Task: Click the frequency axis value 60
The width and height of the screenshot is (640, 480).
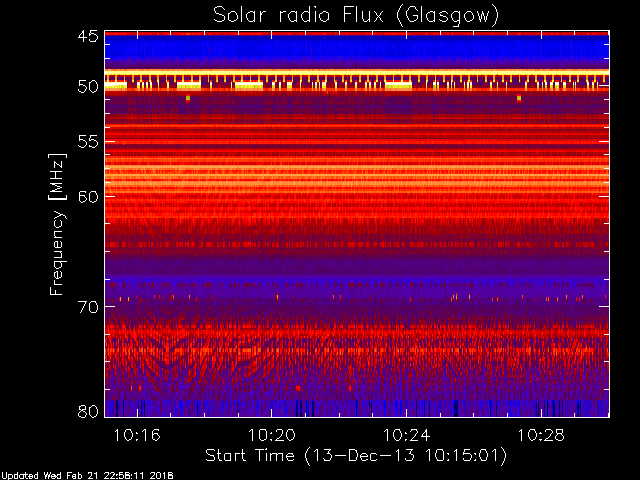Action: coord(88,197)
